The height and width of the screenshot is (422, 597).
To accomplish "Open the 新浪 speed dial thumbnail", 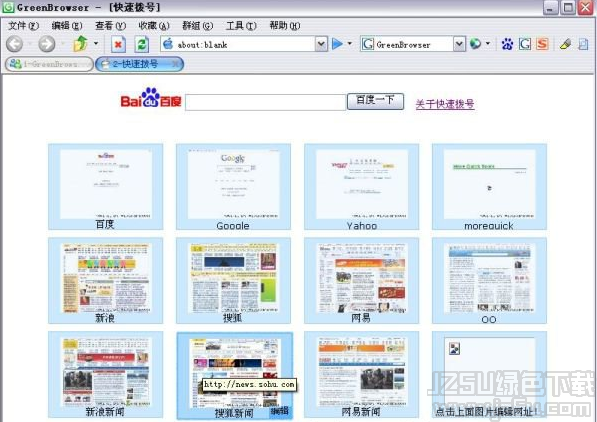I will [x=105, y=281].
